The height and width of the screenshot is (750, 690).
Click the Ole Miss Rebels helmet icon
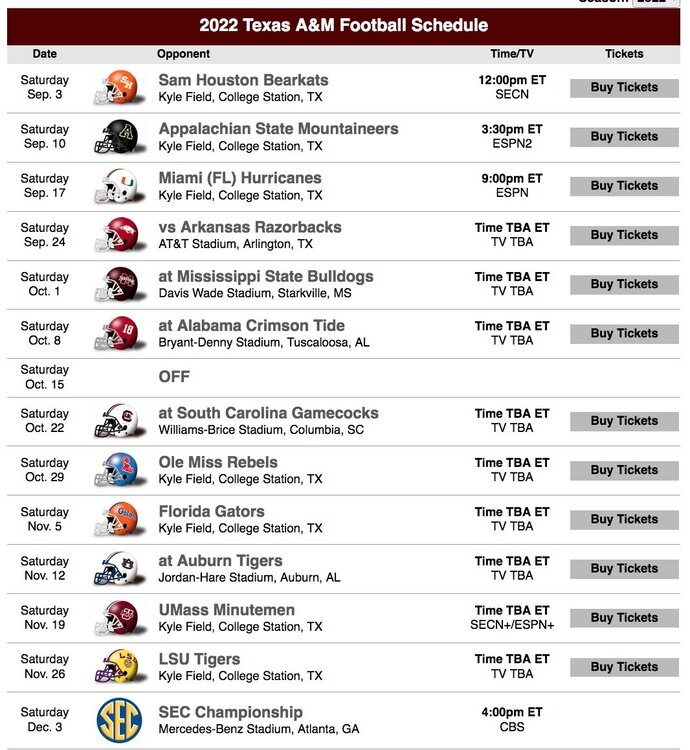point(116,470)
